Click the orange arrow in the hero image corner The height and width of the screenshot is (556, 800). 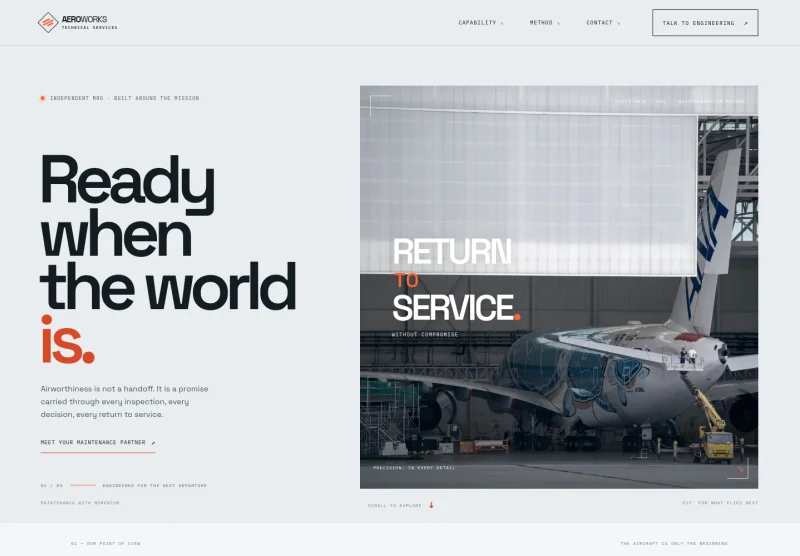pos(741,469)
